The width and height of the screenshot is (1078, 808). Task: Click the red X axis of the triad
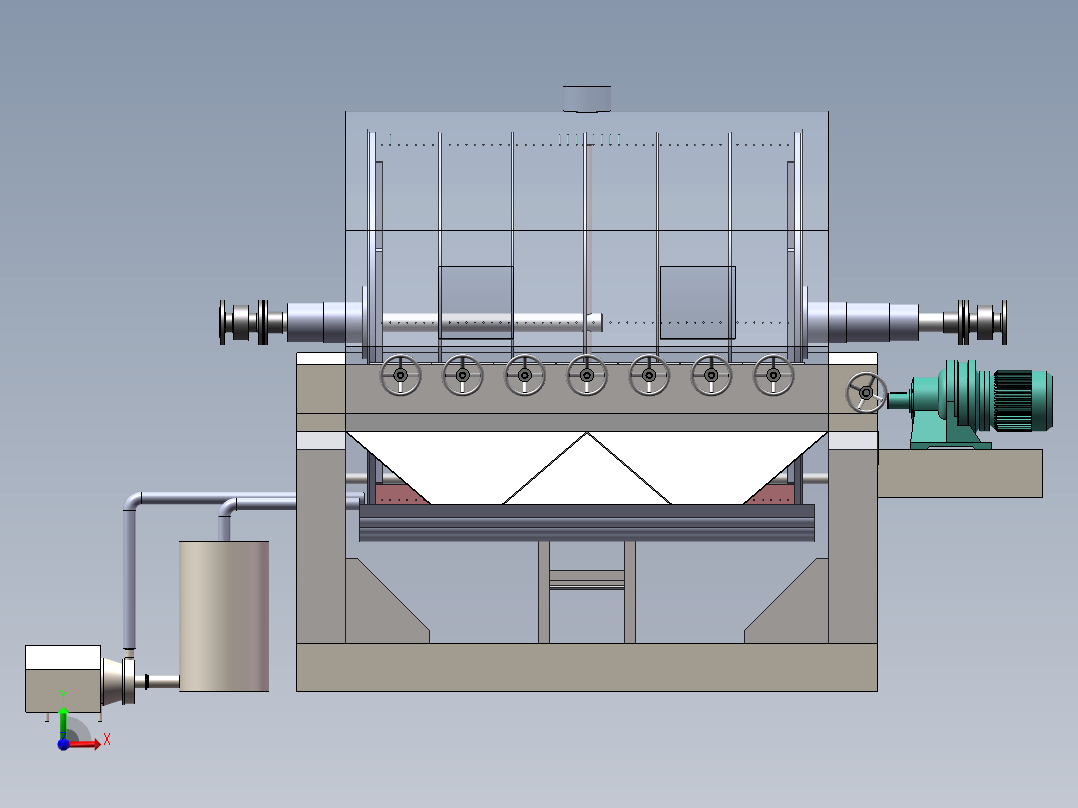pyautogui.click(x=84, y=743)
